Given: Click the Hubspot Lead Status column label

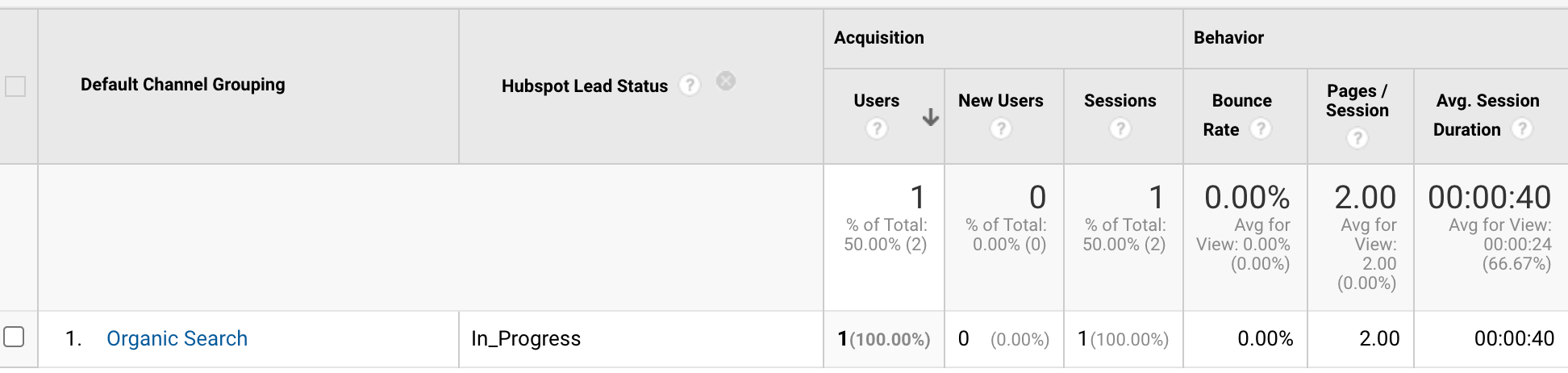Looking at the screenshot, I should tap(584, 86).
